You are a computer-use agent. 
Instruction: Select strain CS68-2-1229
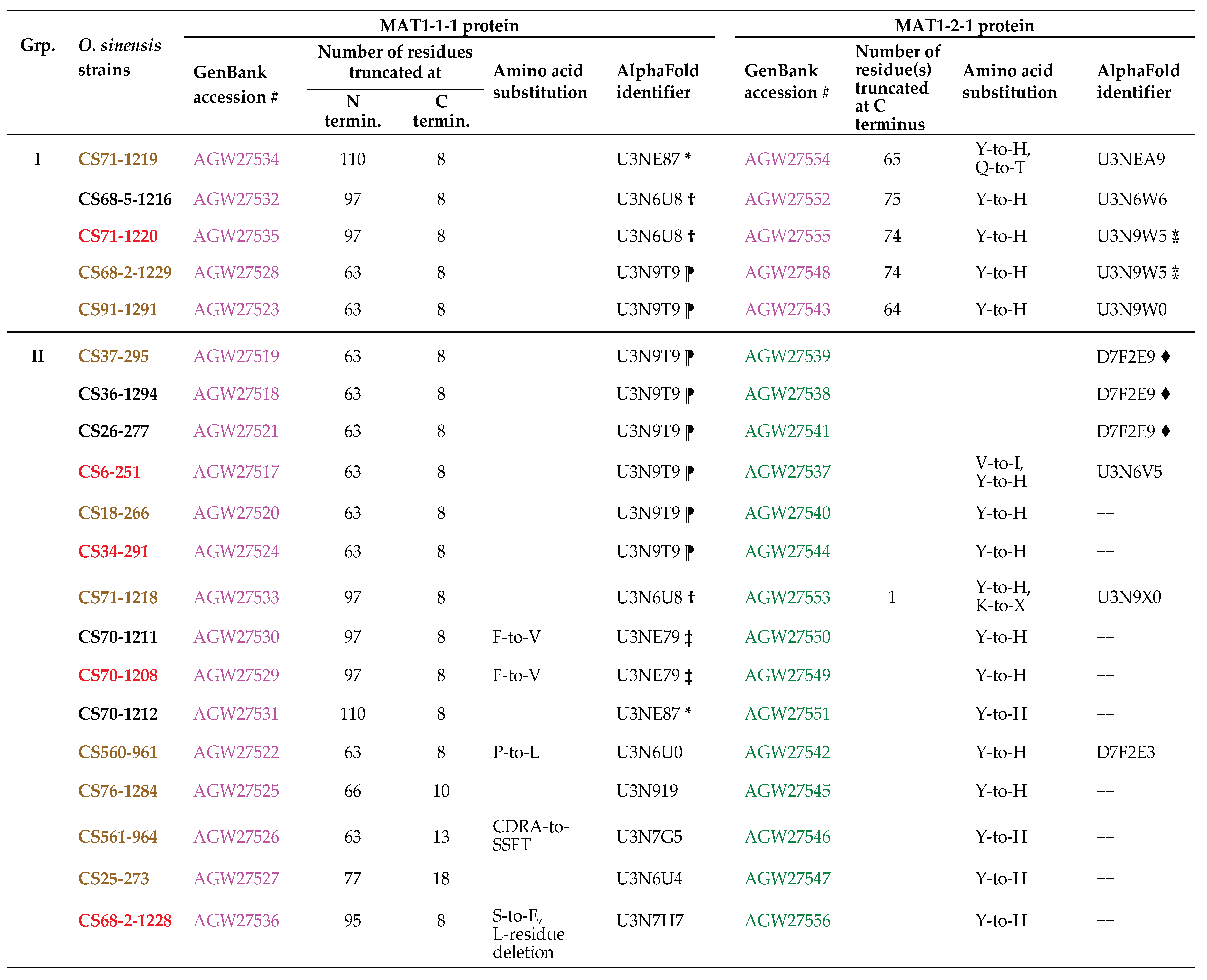[x=125, y=273]
